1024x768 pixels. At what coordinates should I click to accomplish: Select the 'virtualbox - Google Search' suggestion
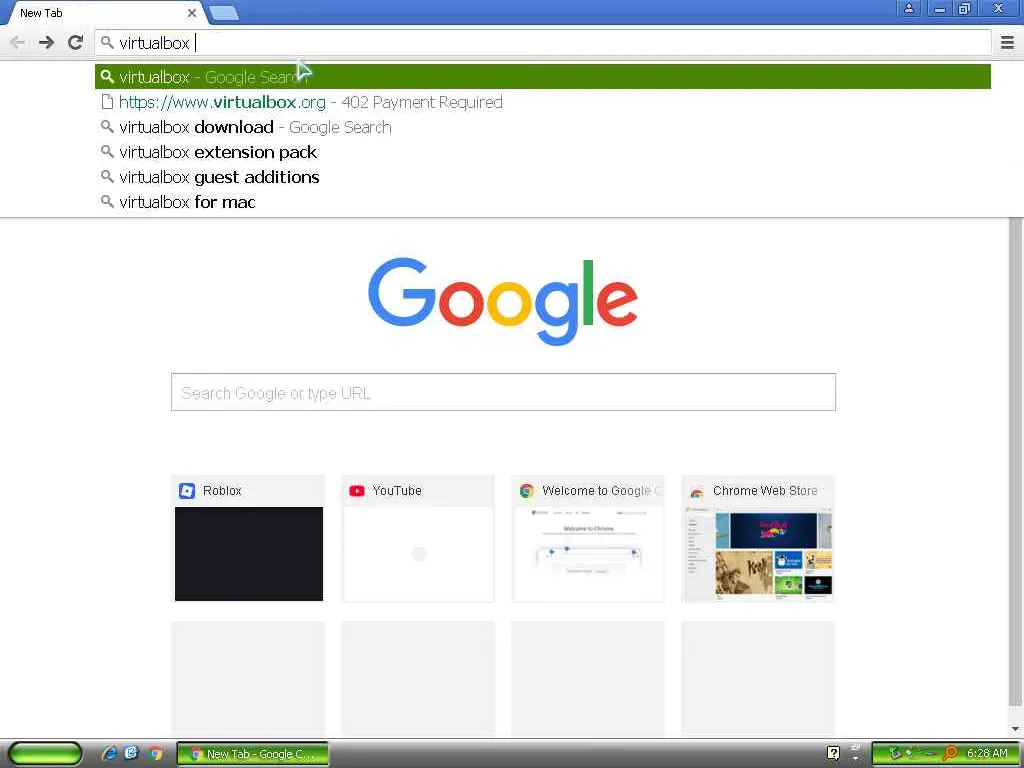[543, 76]
